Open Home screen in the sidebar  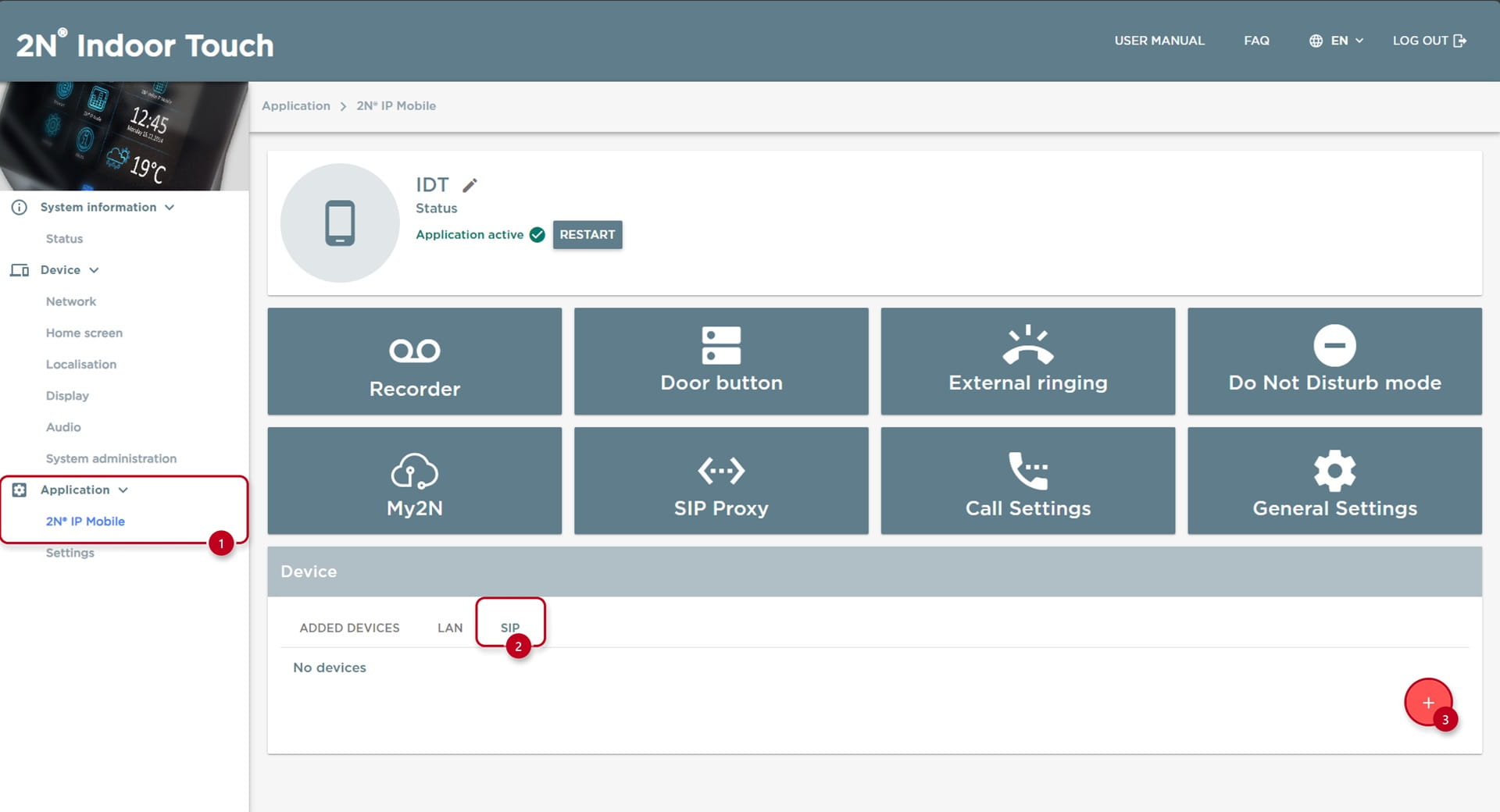(x=84, y=333)
